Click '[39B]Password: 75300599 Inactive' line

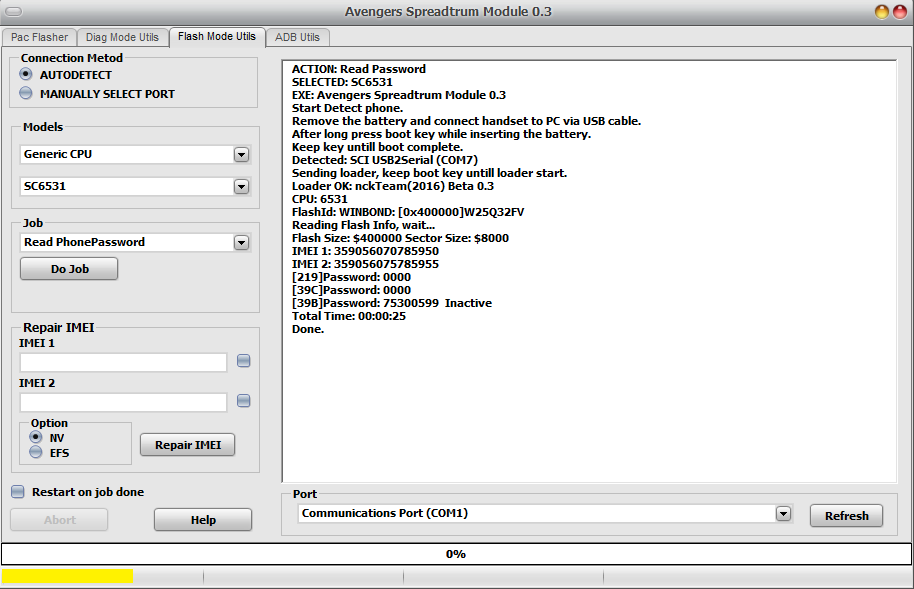tap(392, 303)
